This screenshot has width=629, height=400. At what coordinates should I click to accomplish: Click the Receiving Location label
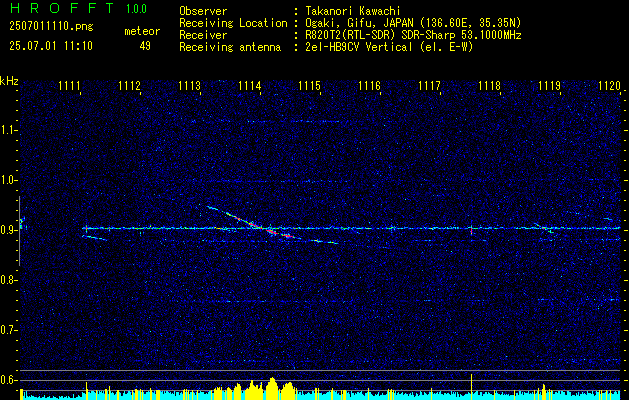coord(233,23)
